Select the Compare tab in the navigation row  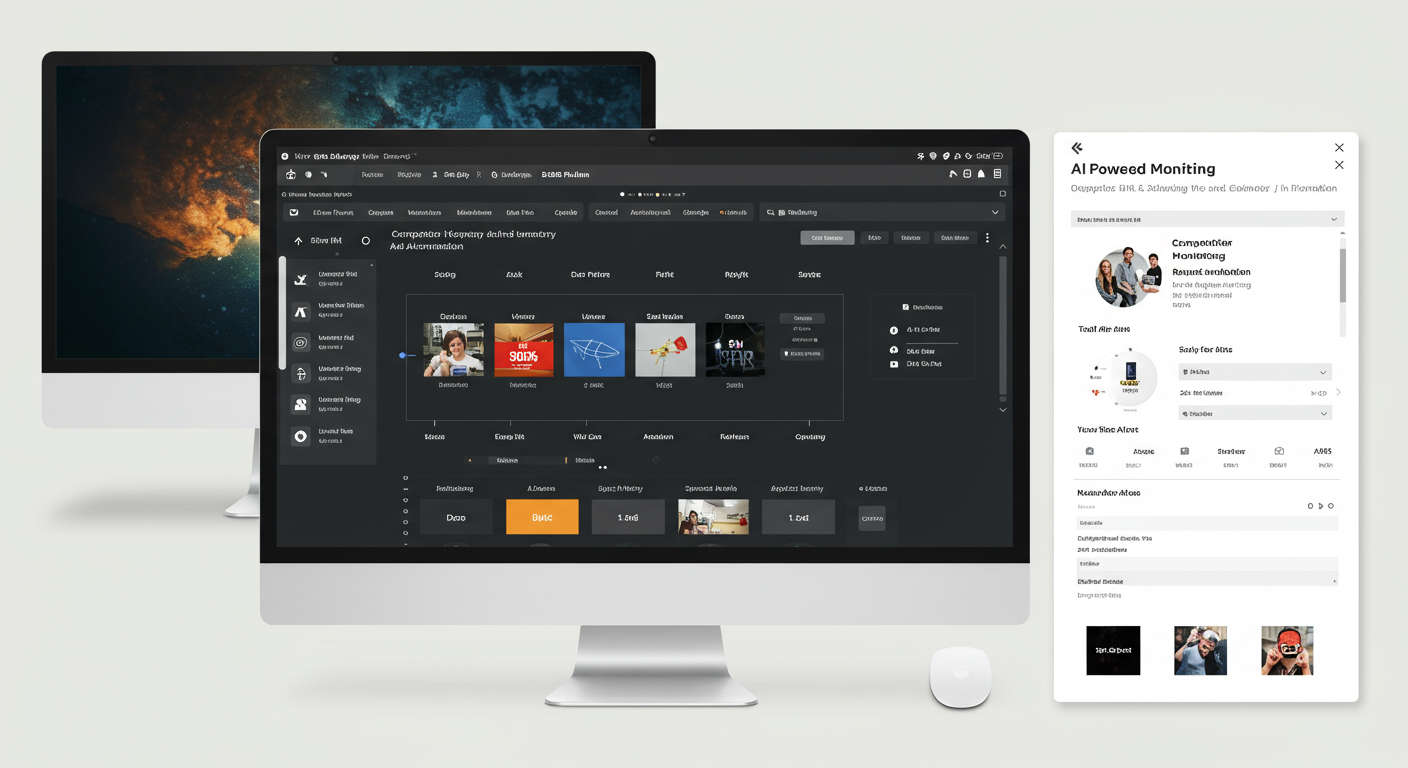click(x=380, y=212)
